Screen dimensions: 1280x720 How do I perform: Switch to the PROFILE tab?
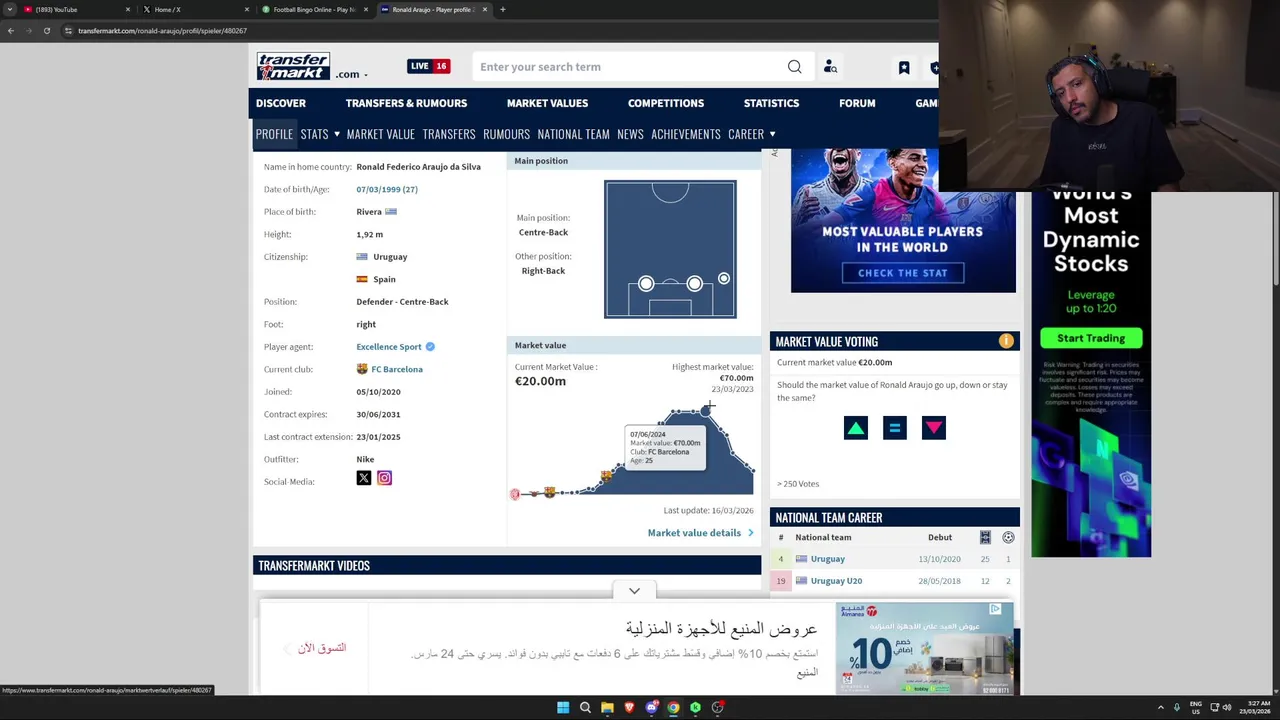[274, 134]
